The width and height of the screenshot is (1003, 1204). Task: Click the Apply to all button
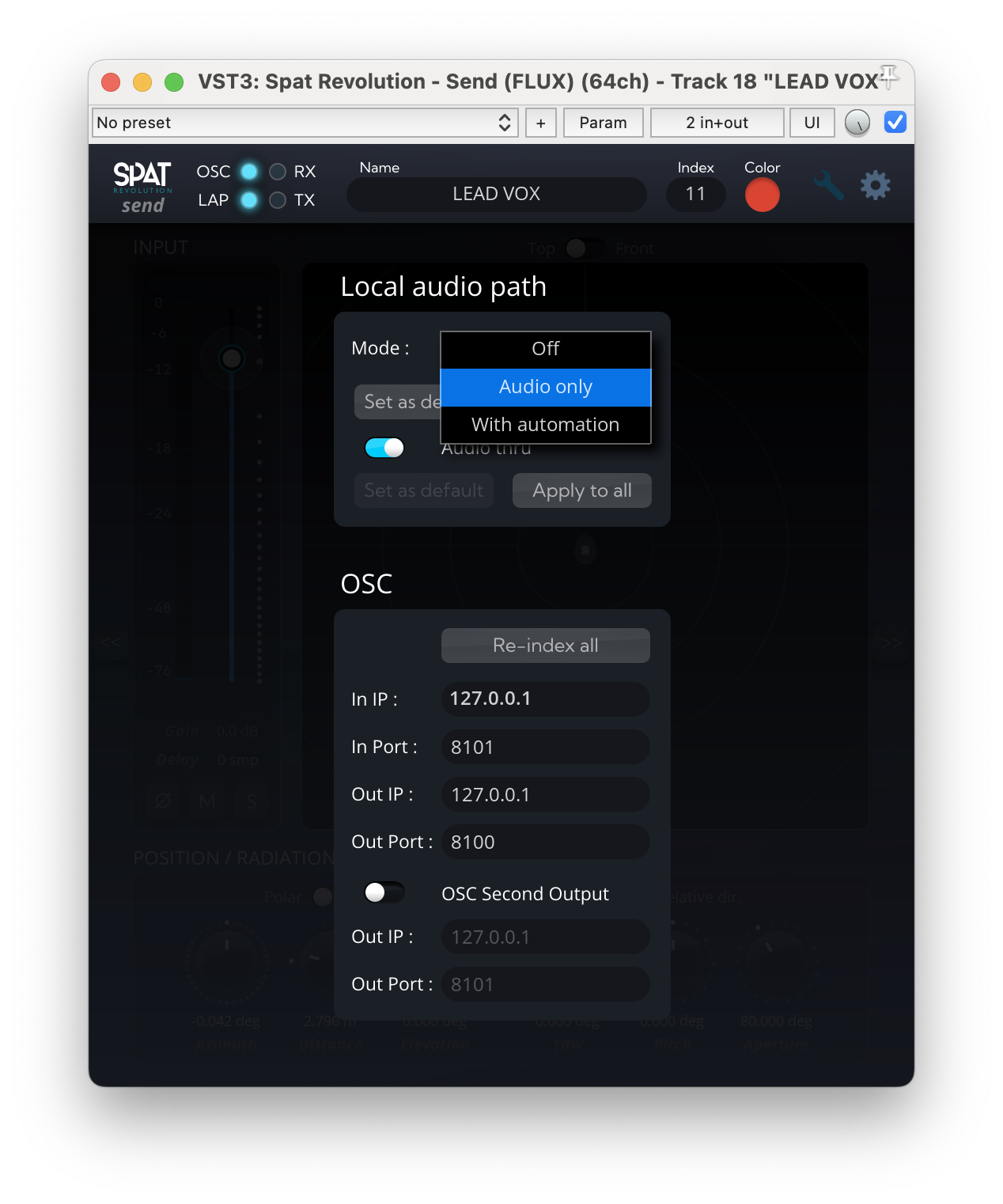point(581,490)
